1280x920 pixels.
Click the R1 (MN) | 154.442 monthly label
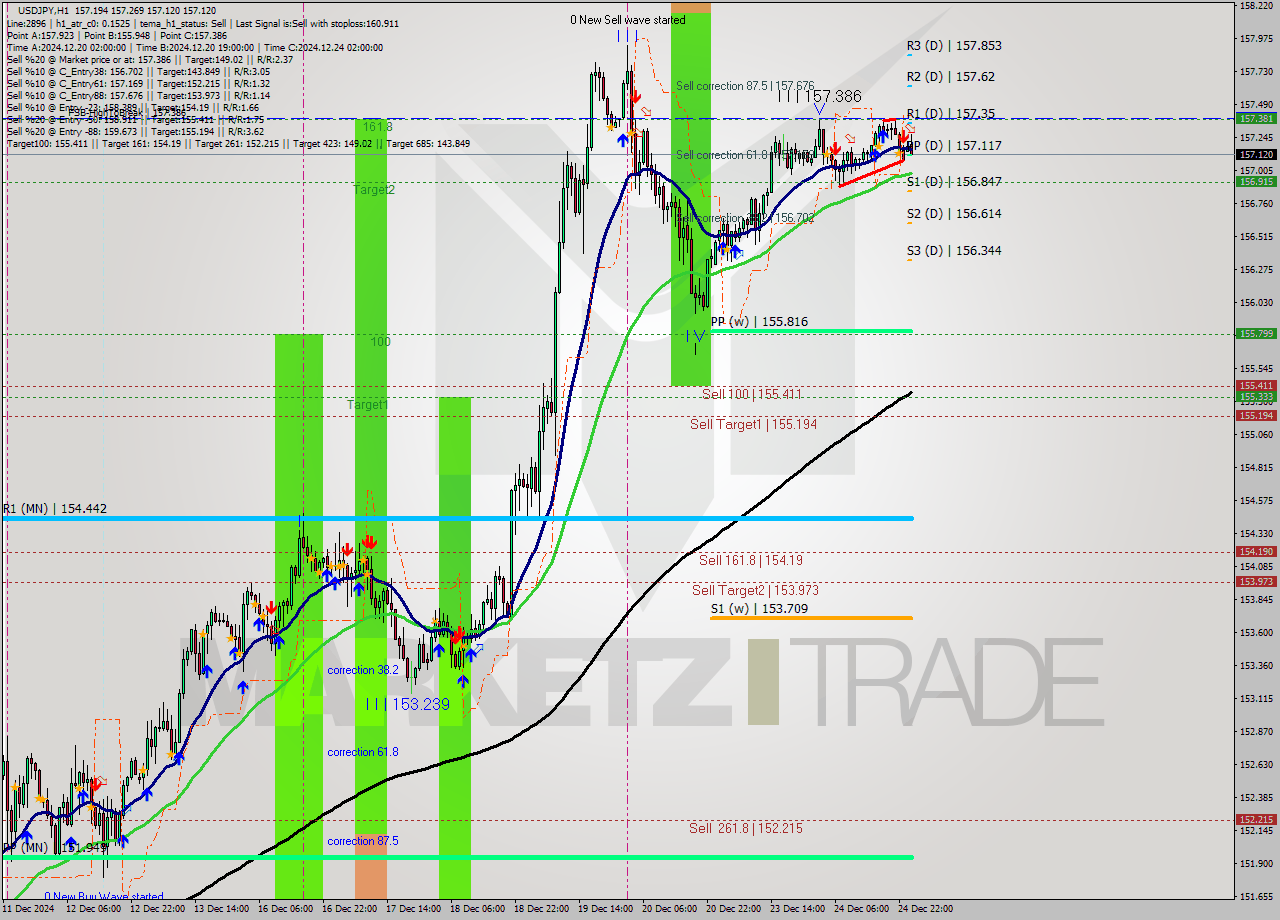pyautogui.click(x=54, y=509)
